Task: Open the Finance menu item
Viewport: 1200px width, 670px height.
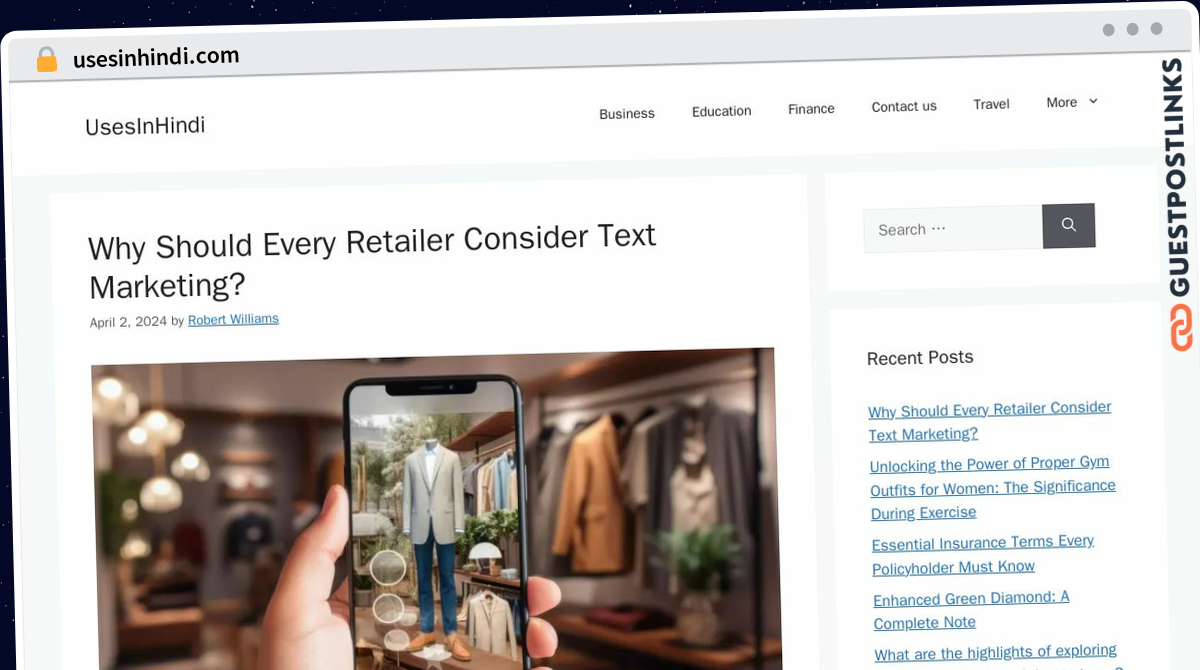Action: (811, 108)
